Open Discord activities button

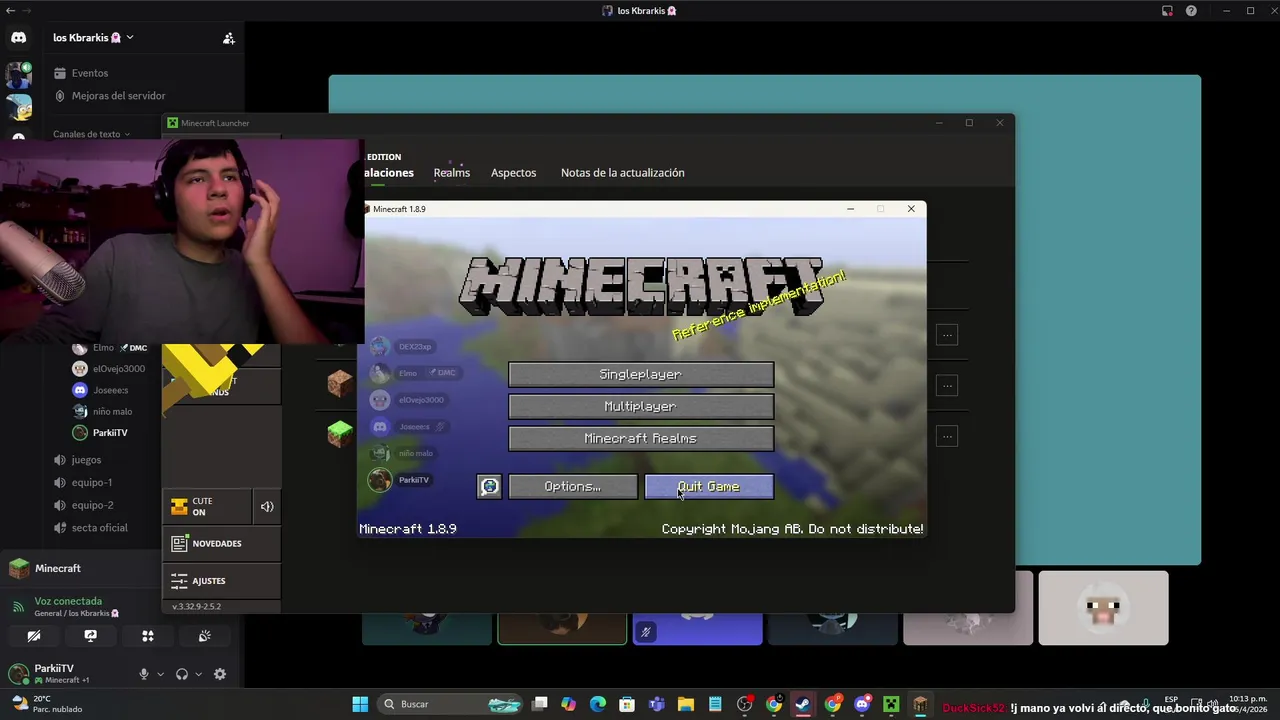pos(148,636)
